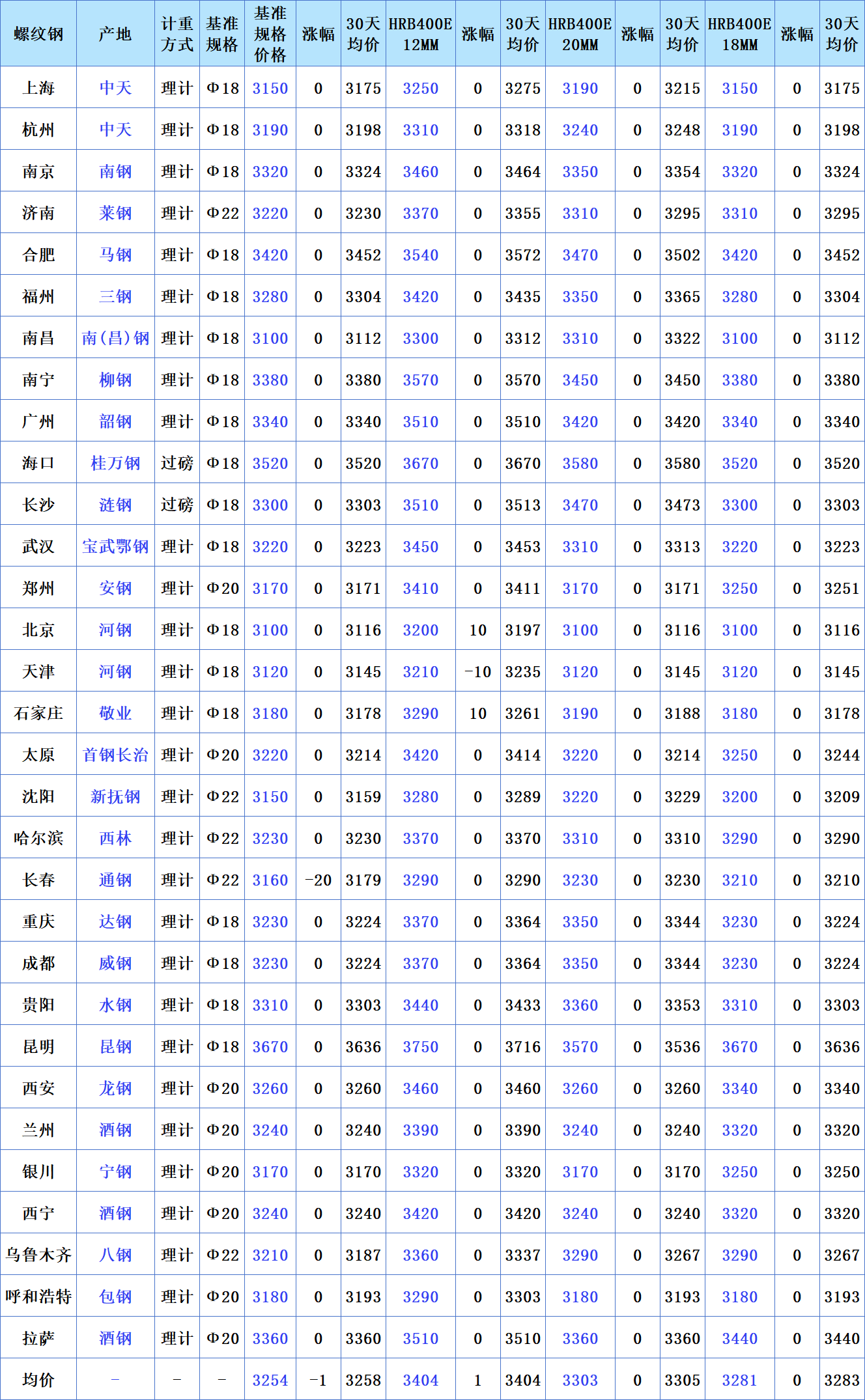This screenshot has width=865, height=1400.
Task: Click the 南钢 producer link
Action: [115, 171]
